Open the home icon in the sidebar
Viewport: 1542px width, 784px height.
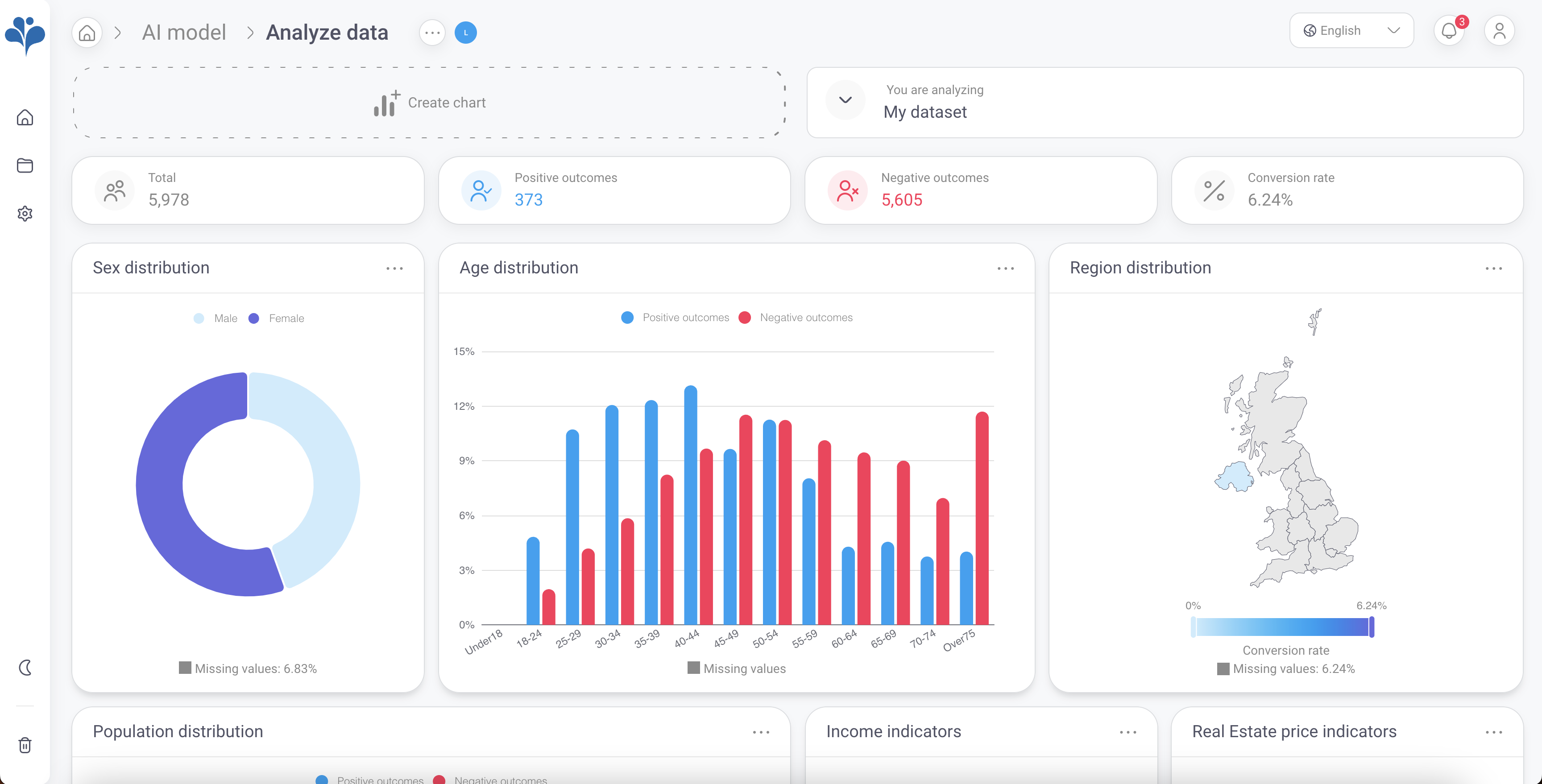pos(25,117)
